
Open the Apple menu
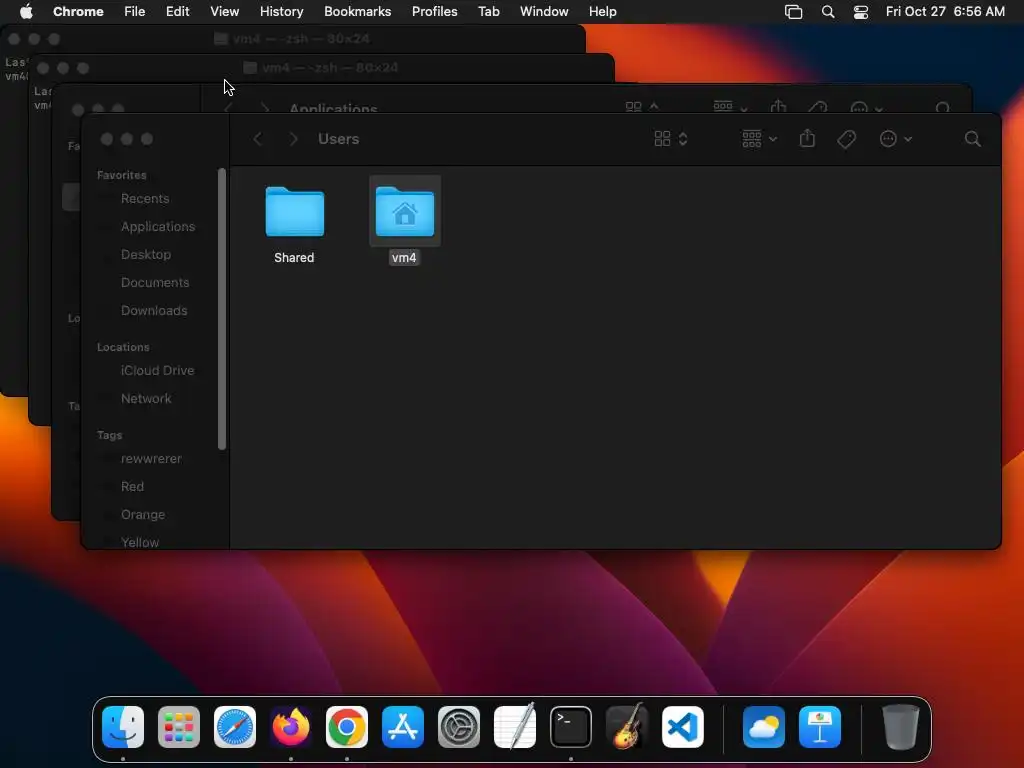26,12
